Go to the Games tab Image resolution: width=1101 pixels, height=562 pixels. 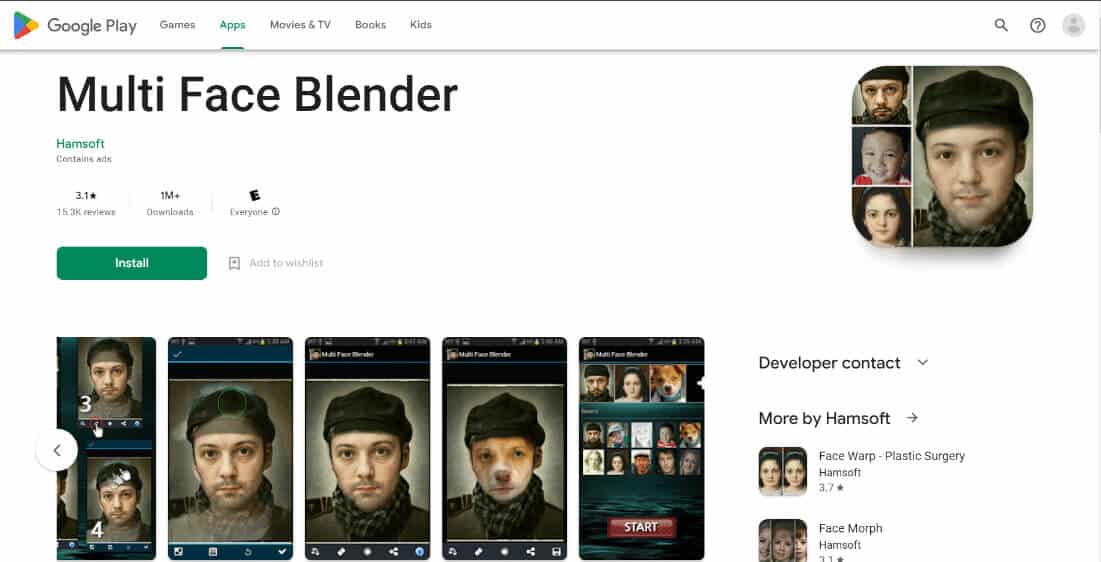177,25
